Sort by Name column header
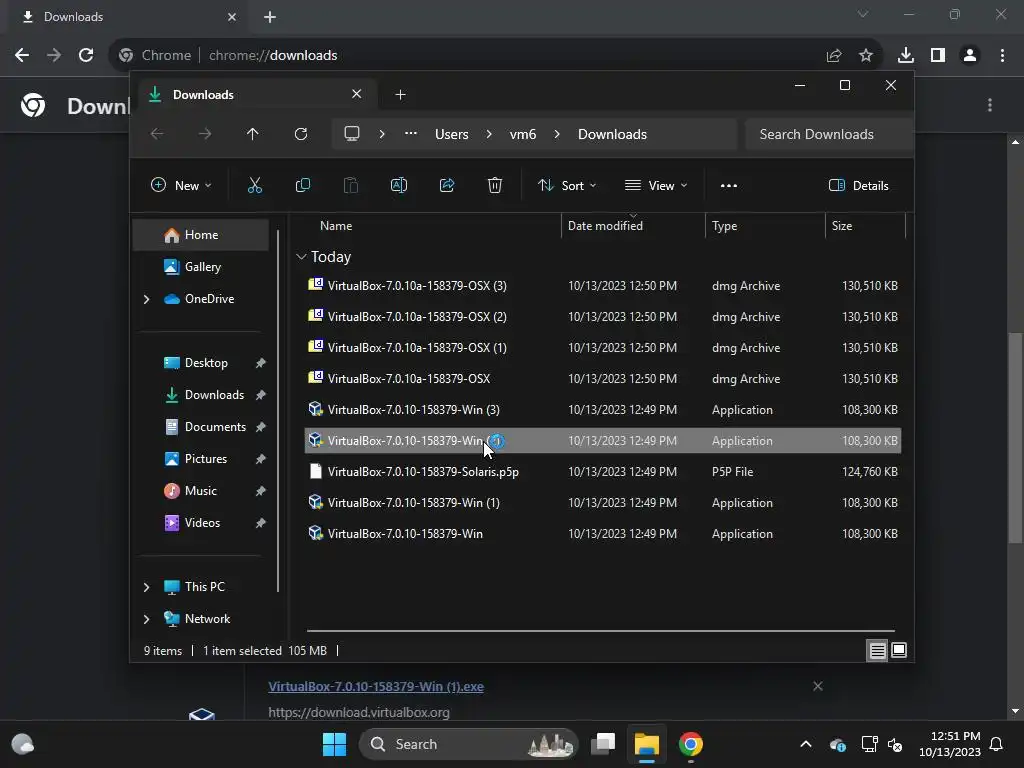 pos(336,226)
